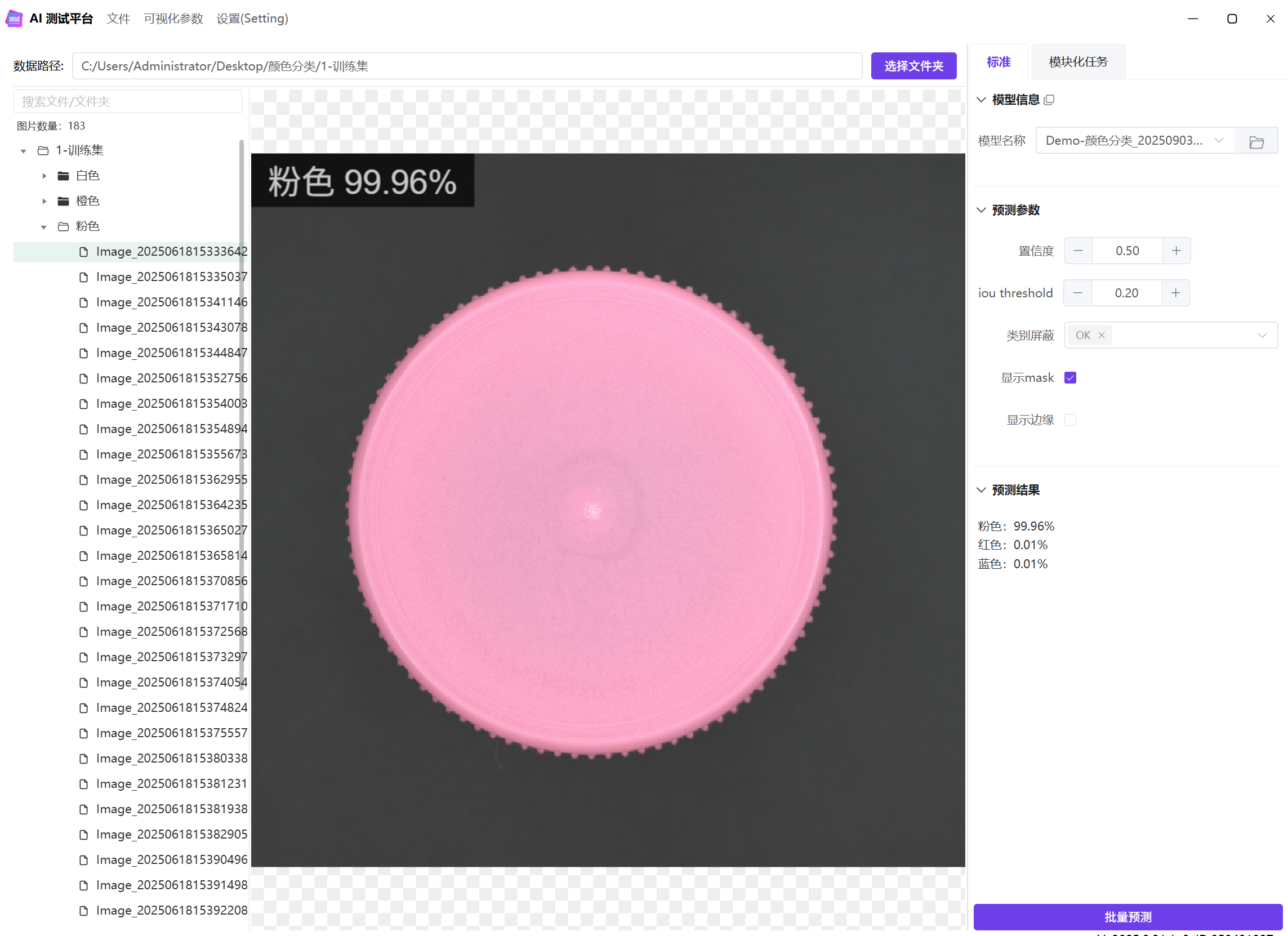Open the 可视化参数 menu
The image size is (1288, 936).
pos(173,19)
